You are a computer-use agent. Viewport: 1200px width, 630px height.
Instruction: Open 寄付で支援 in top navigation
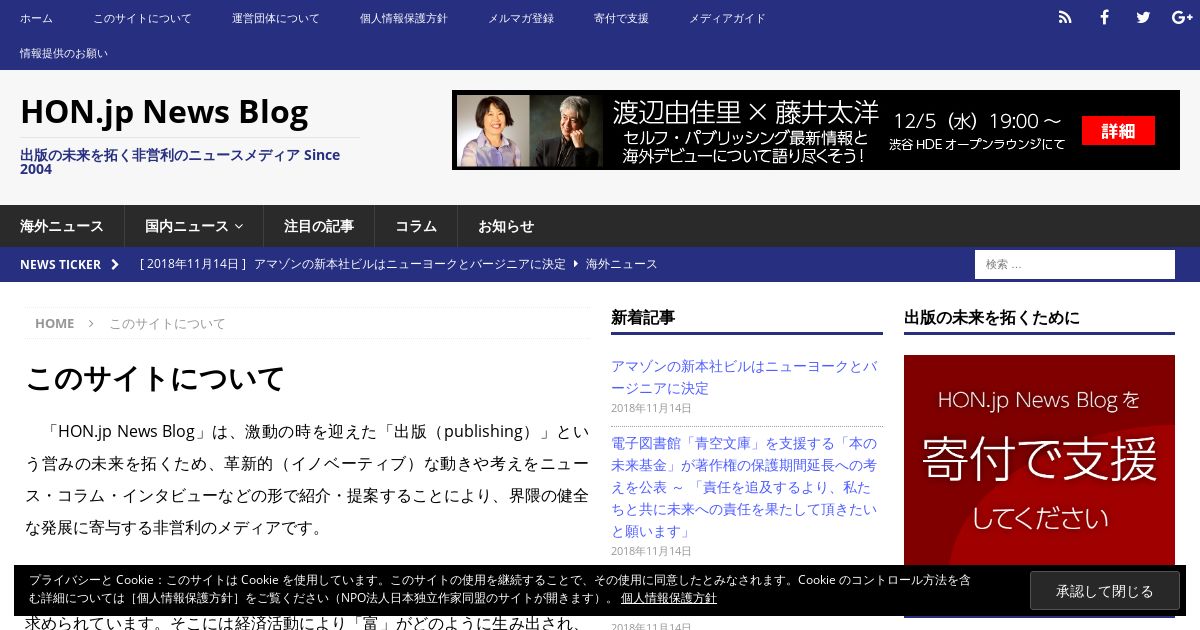point(621,18)
